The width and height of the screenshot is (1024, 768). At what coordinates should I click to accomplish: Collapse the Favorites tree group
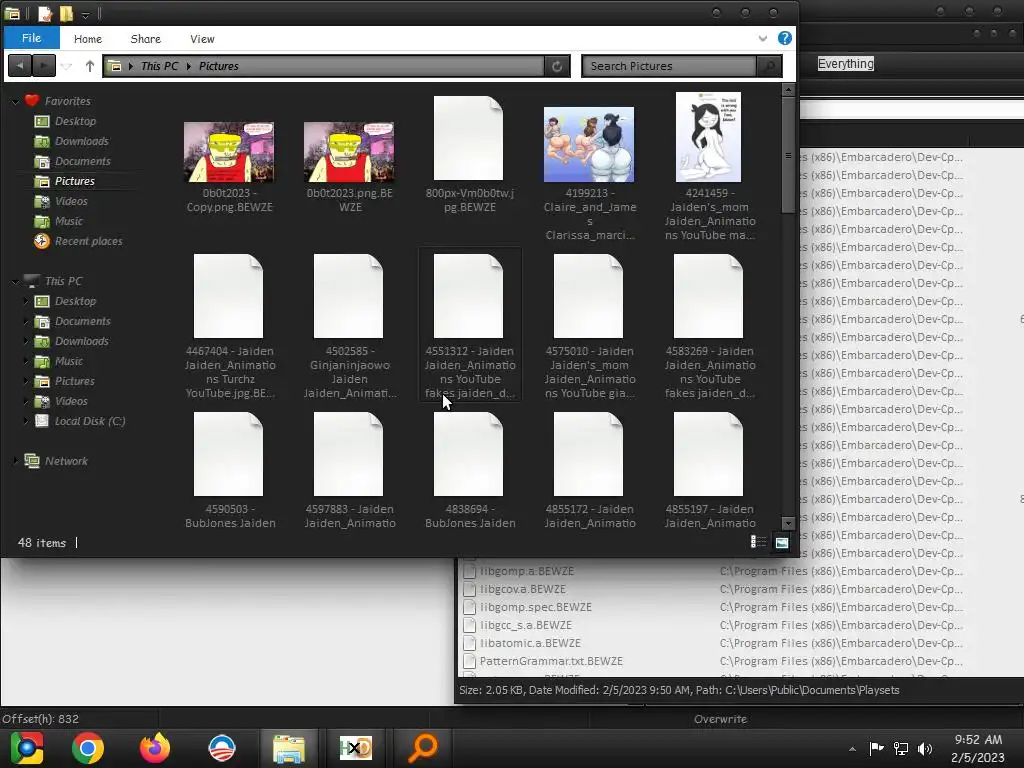coord(15,101)
